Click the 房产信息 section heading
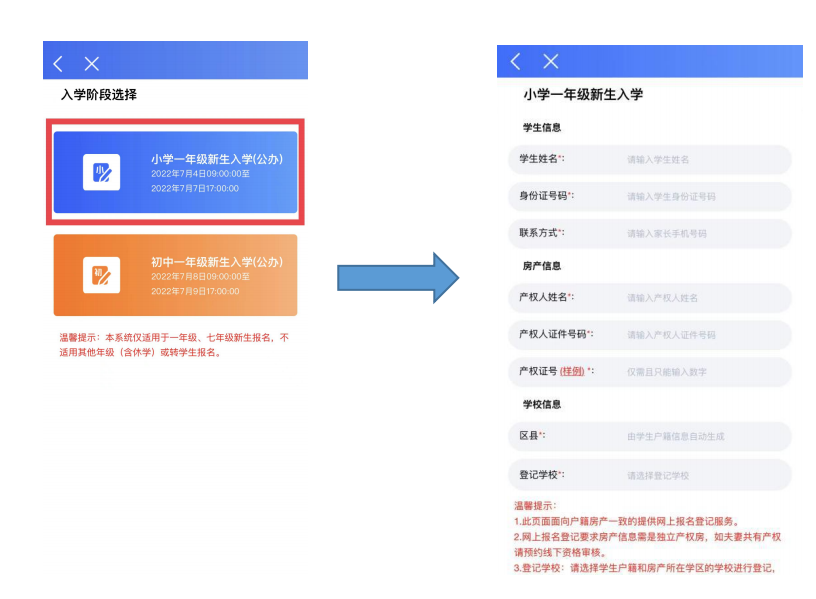This screenshot has height=599, width=816. [x=542, y=266]
